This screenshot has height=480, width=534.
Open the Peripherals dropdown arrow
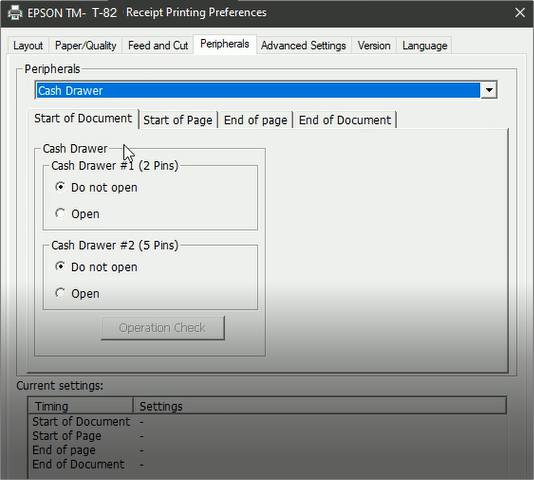click(x=489, y=90)
